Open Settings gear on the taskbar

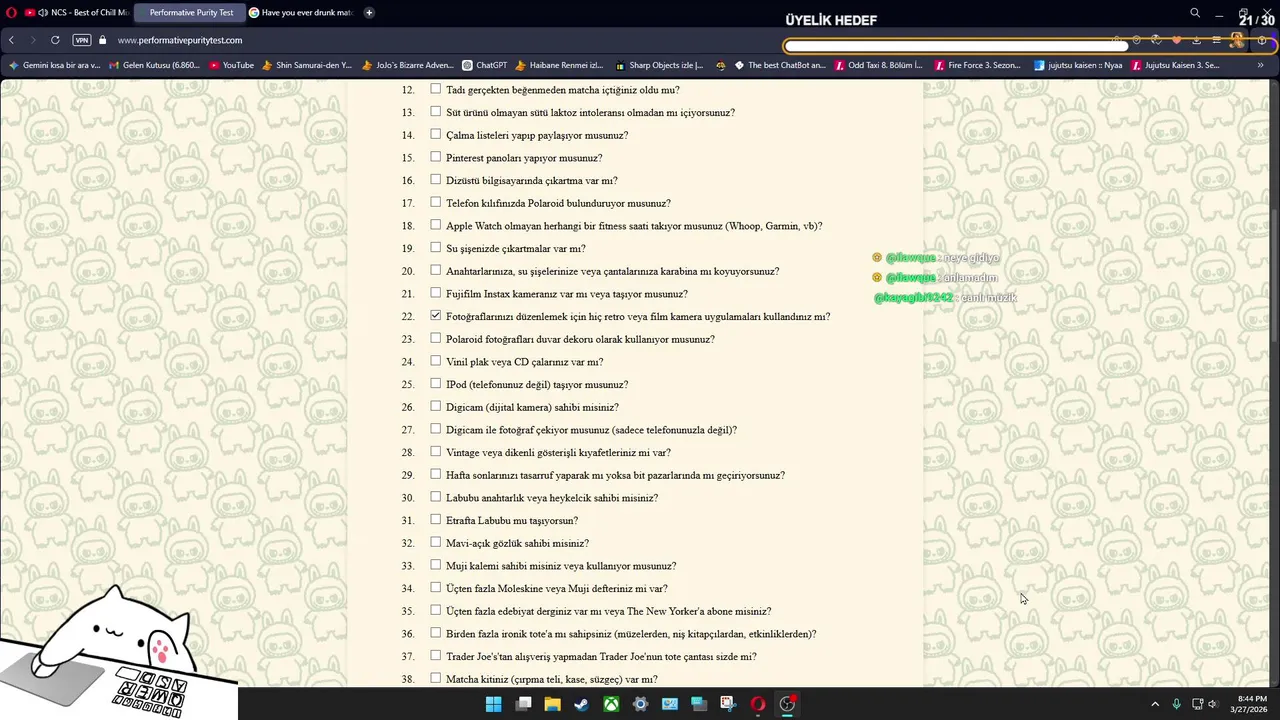click(640, 704)
